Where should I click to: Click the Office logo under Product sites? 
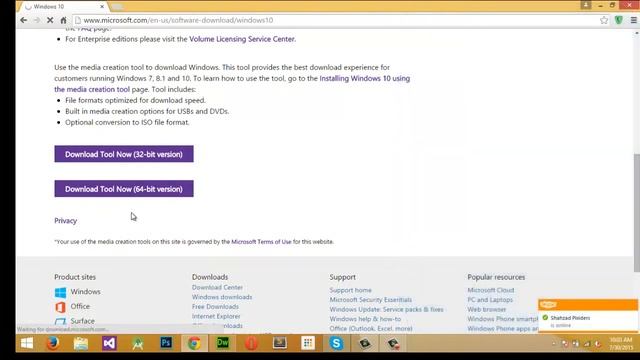tap(60, 307)
